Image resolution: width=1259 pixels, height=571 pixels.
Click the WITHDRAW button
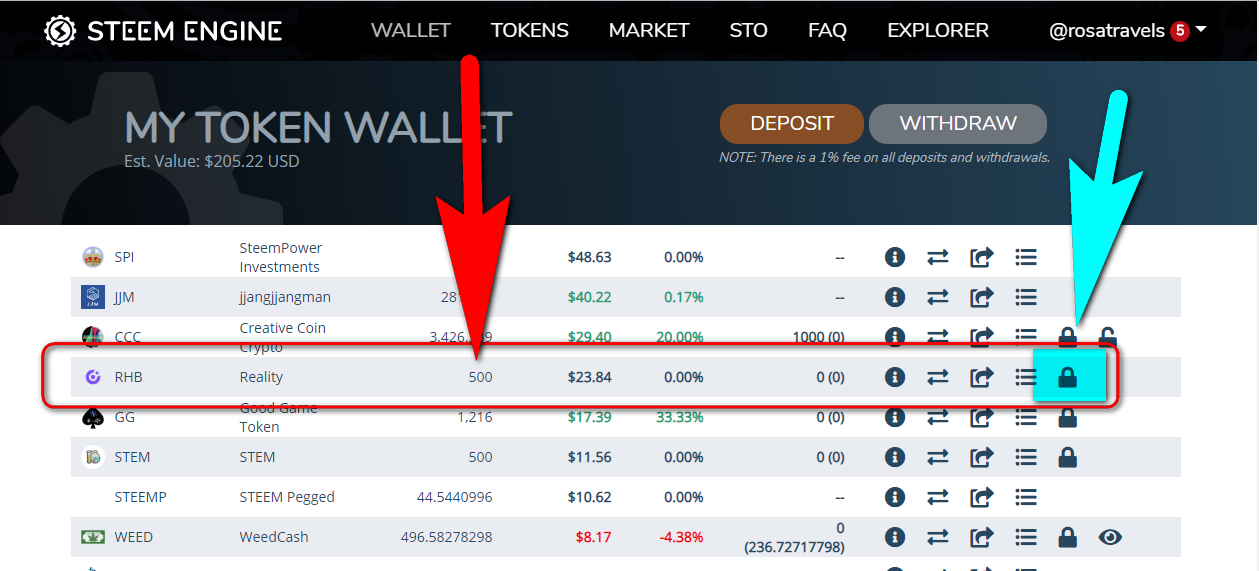tap(958, 124)
